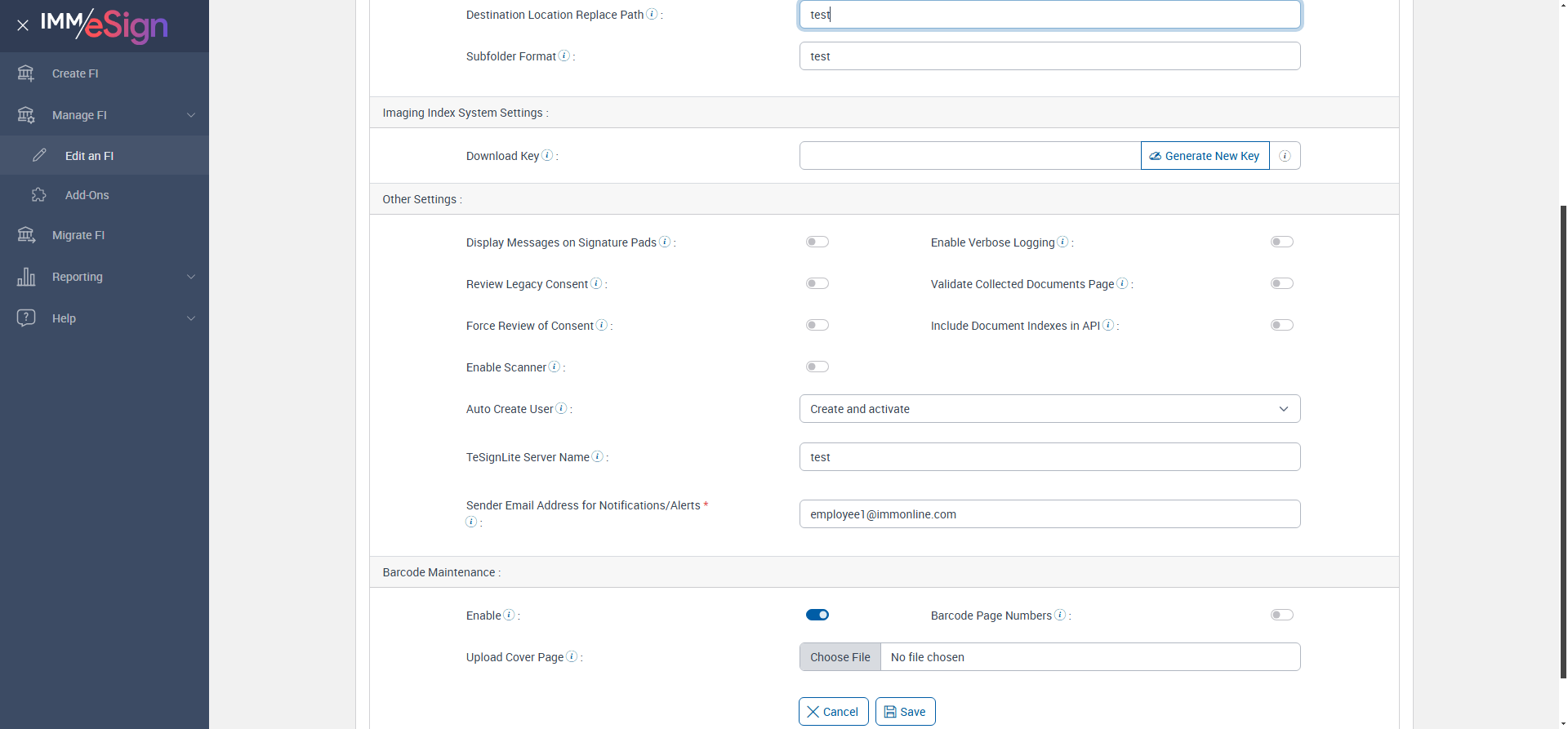Click the Generate New Key button
Viewport: 1568px width, 729px height.
click(1205, 156)
